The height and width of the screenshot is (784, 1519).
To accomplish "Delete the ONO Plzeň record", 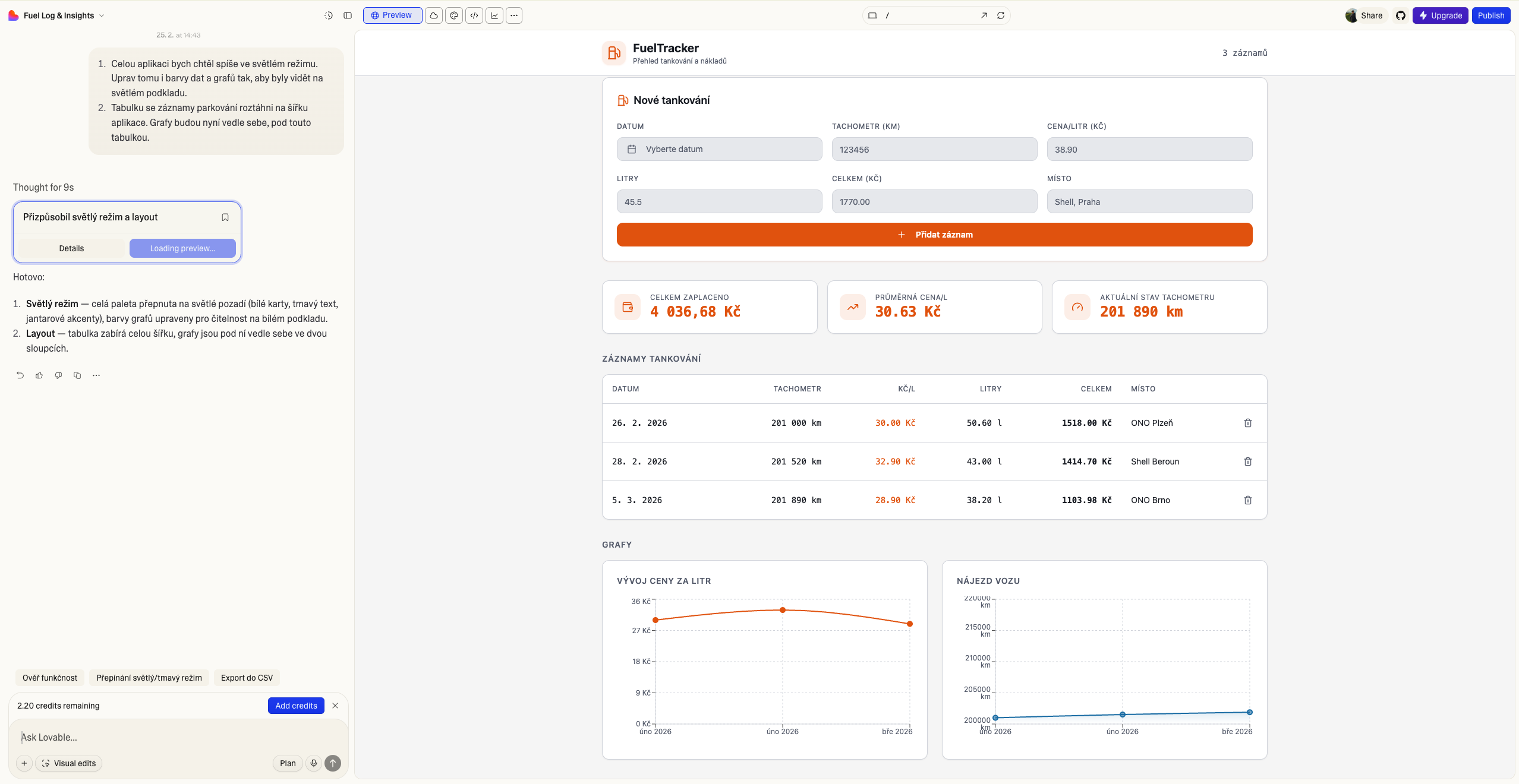I will tap(1247, 423).
